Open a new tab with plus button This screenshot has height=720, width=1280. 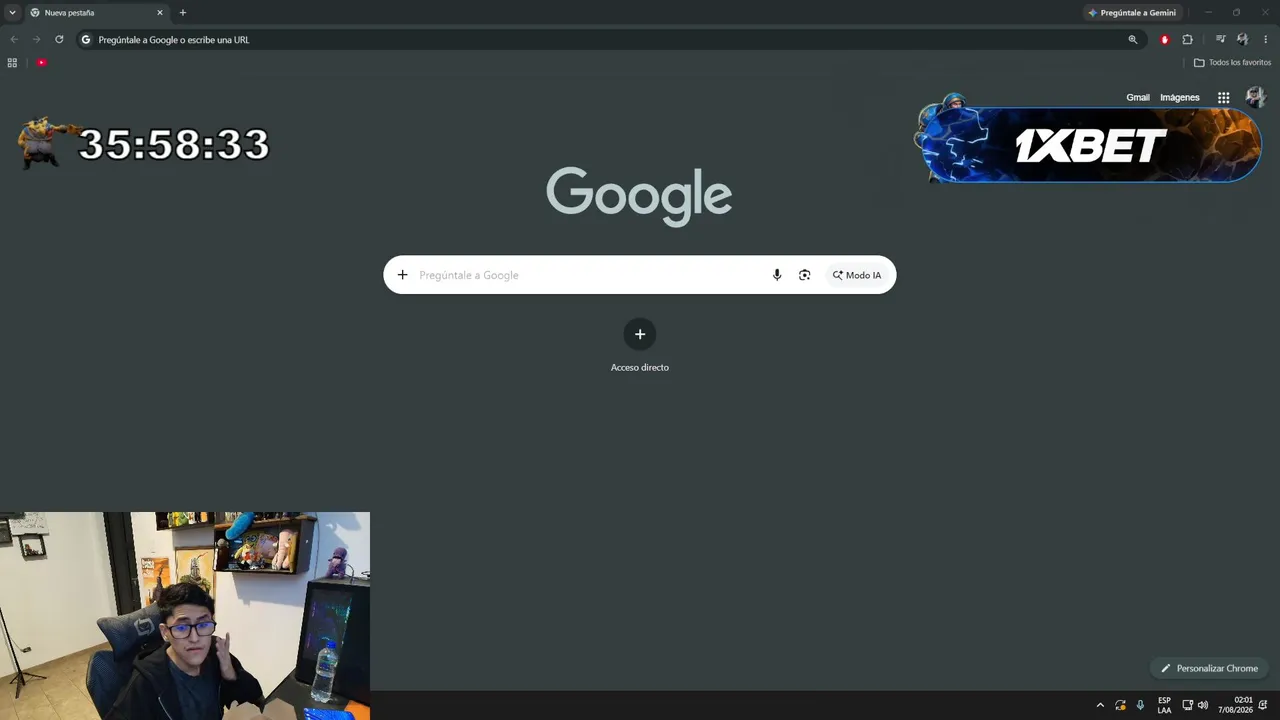183,13
